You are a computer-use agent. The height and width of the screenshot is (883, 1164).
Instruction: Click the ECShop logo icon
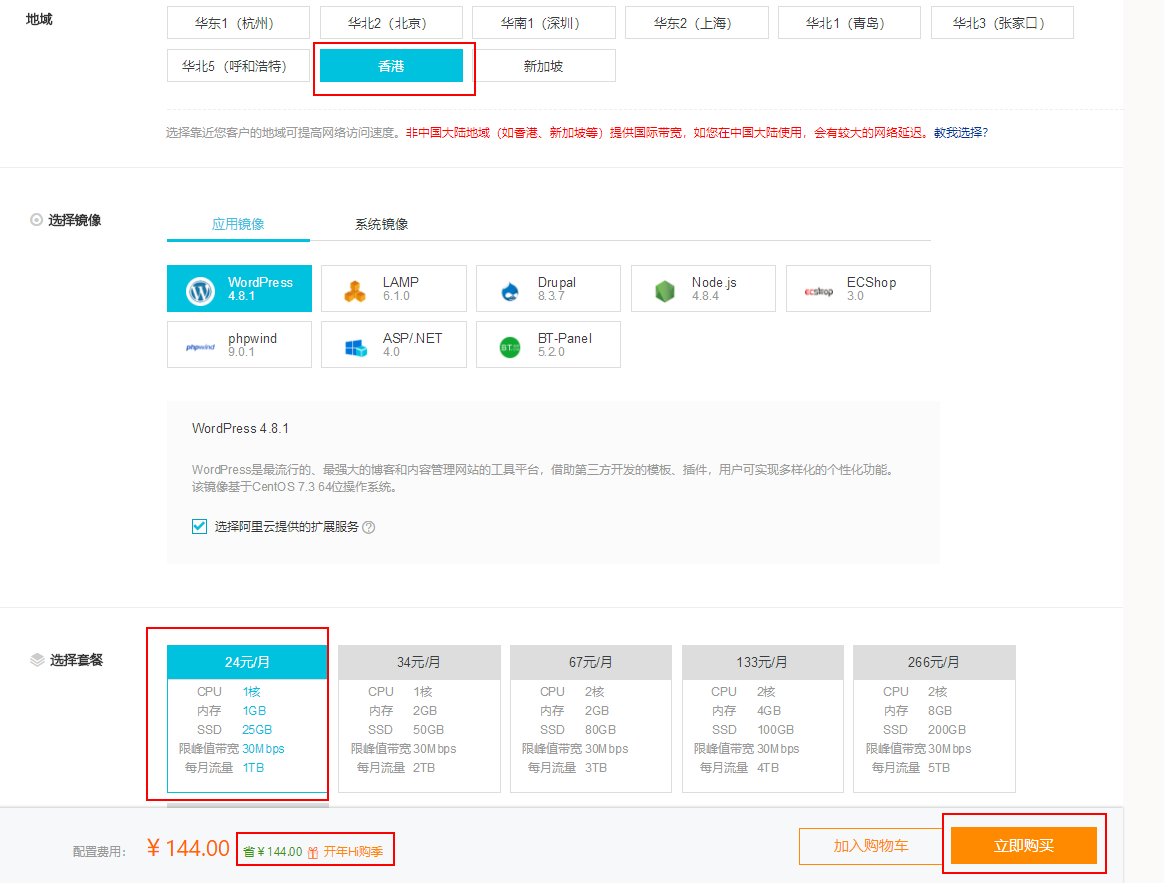819,291
